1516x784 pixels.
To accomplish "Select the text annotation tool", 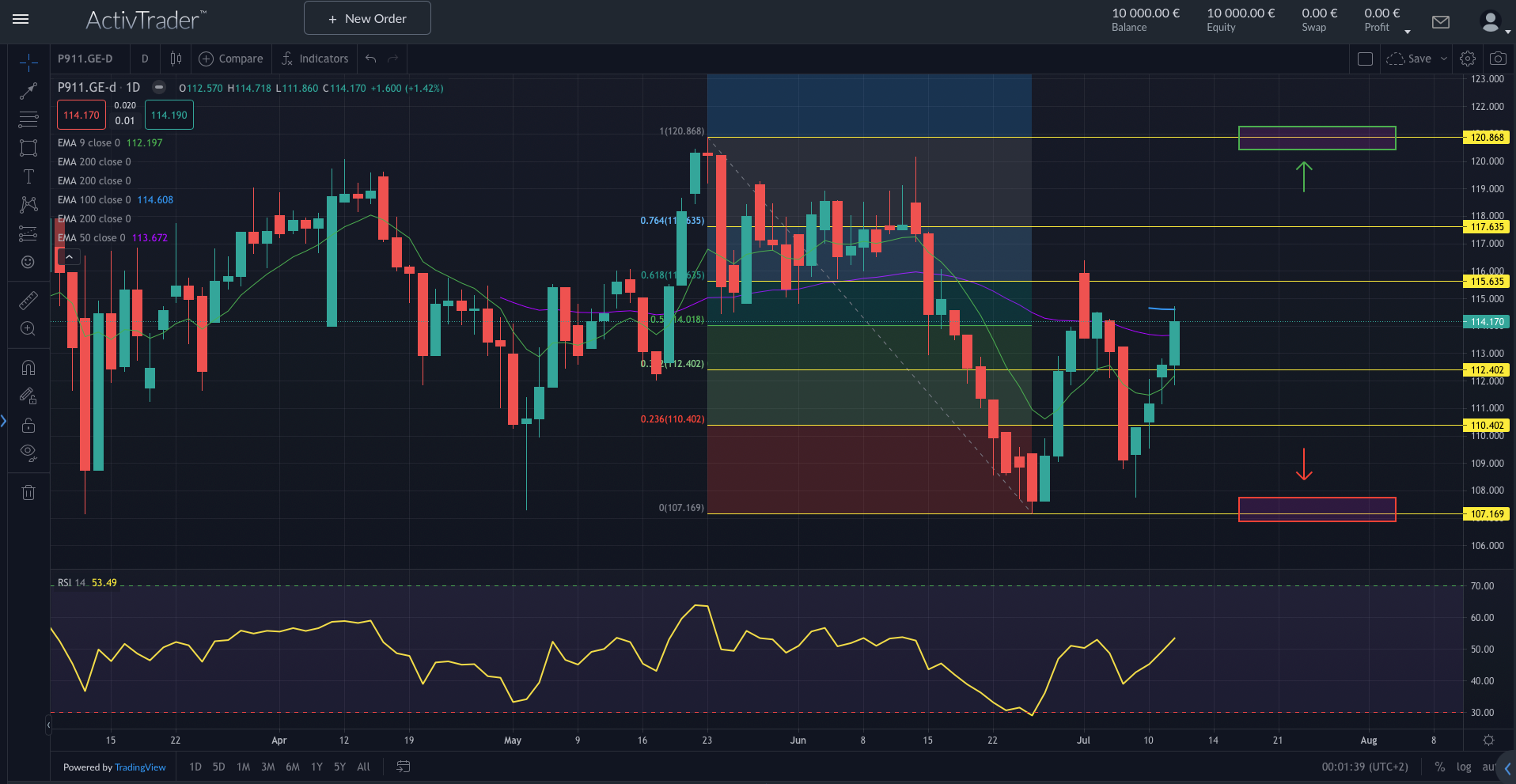I will pos(28,176).
